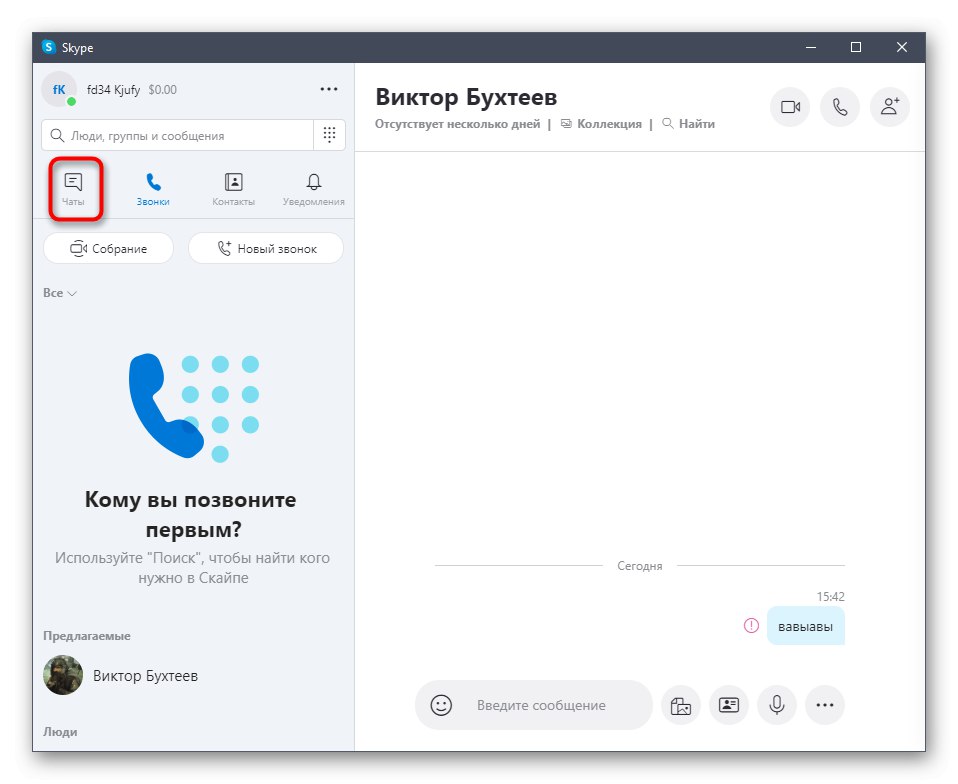Click the Skype logo in the title bar
Screen dimensions: 958x784
[x=49, y=47]
